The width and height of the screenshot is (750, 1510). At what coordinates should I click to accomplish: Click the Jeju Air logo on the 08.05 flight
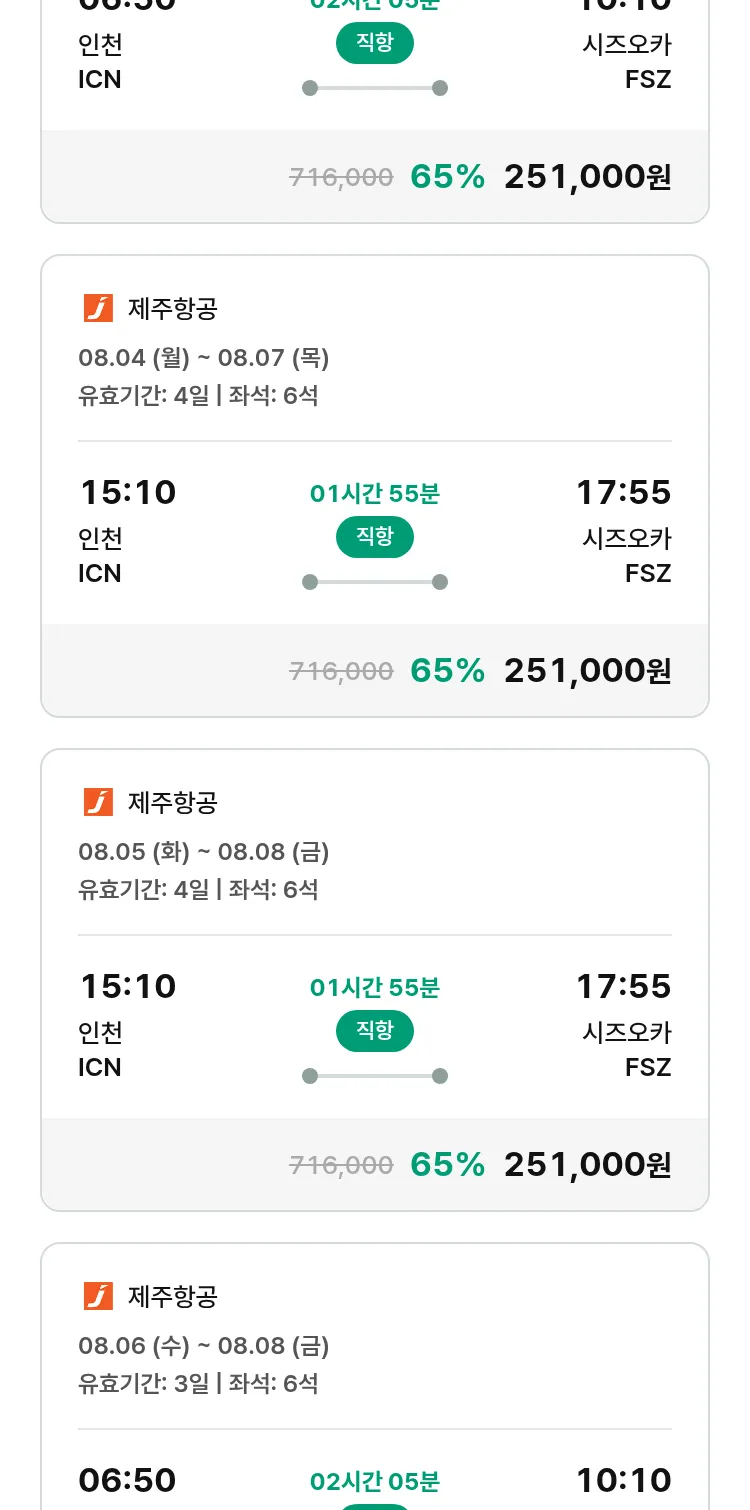98,803
